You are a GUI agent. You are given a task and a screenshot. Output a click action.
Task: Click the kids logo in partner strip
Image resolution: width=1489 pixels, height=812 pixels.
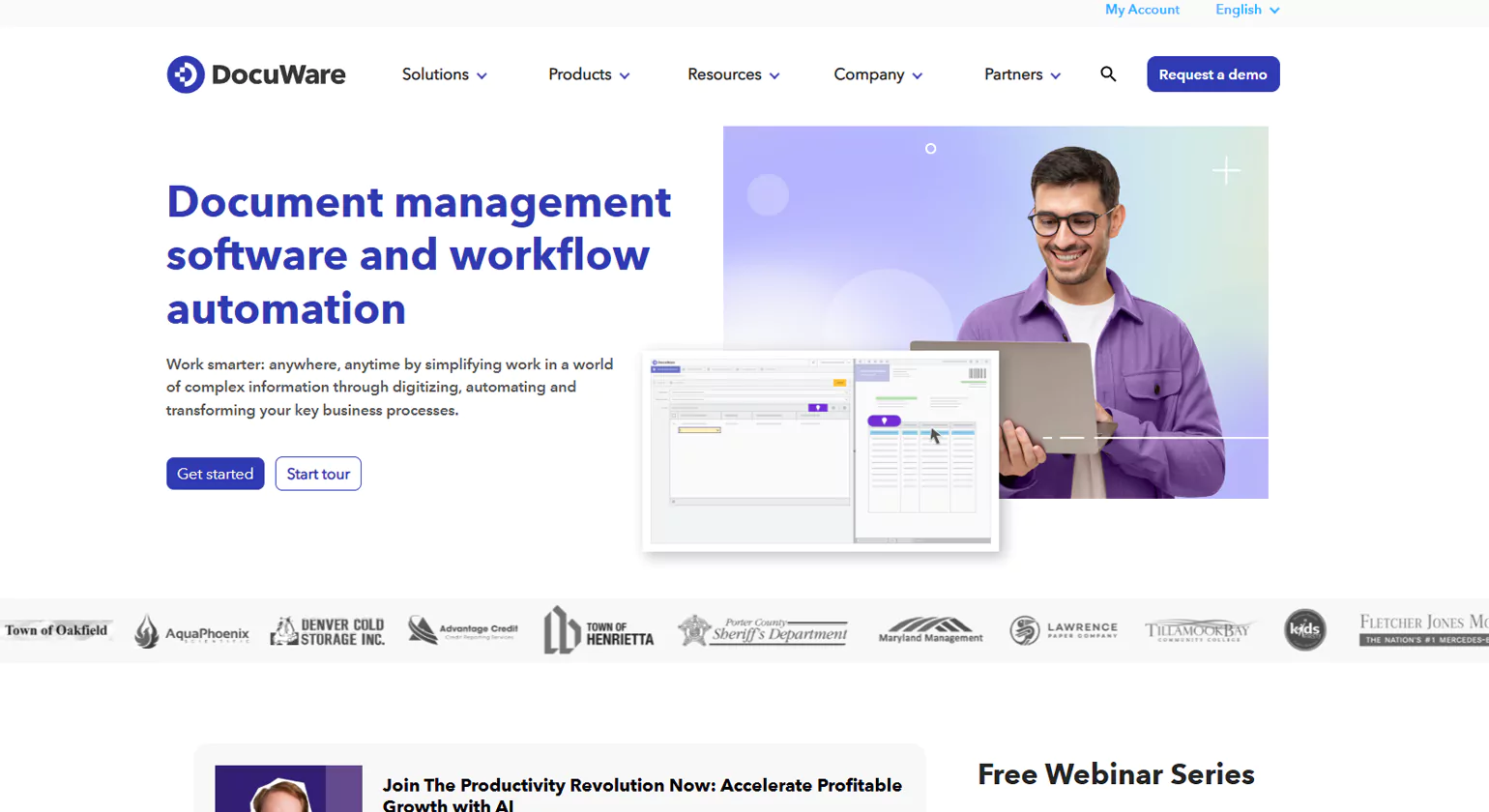[1304, 629]
